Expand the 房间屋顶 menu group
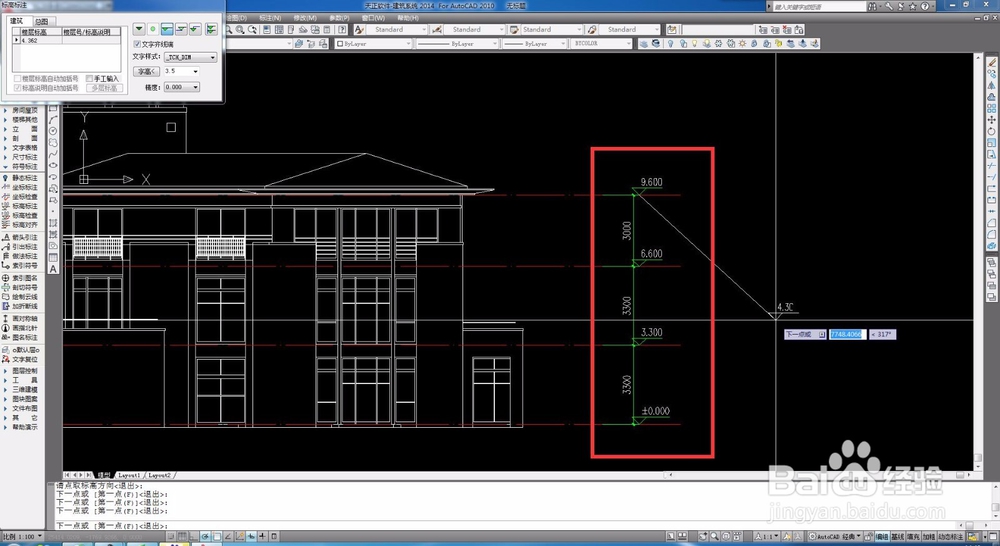The image size is (1000, 546). [x=20, y=110]
